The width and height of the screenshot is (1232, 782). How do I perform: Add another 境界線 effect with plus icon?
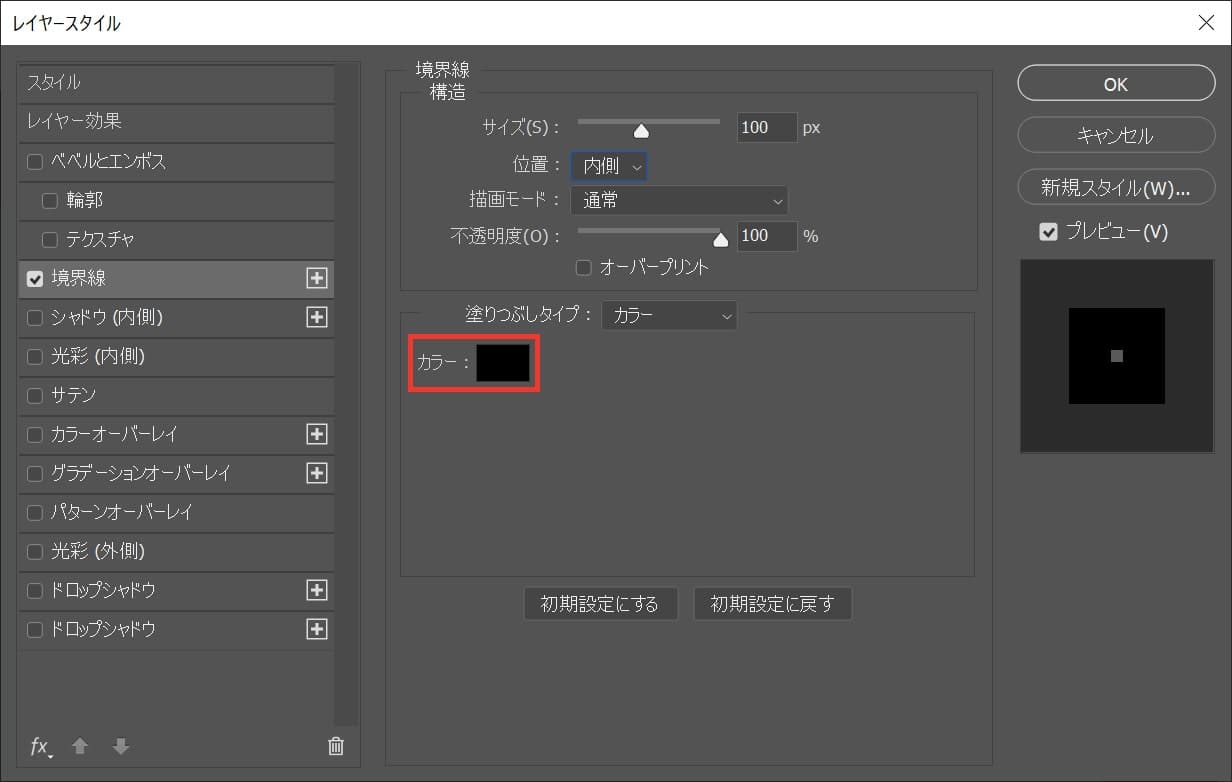pyautogui.click(x=317, y=278)
